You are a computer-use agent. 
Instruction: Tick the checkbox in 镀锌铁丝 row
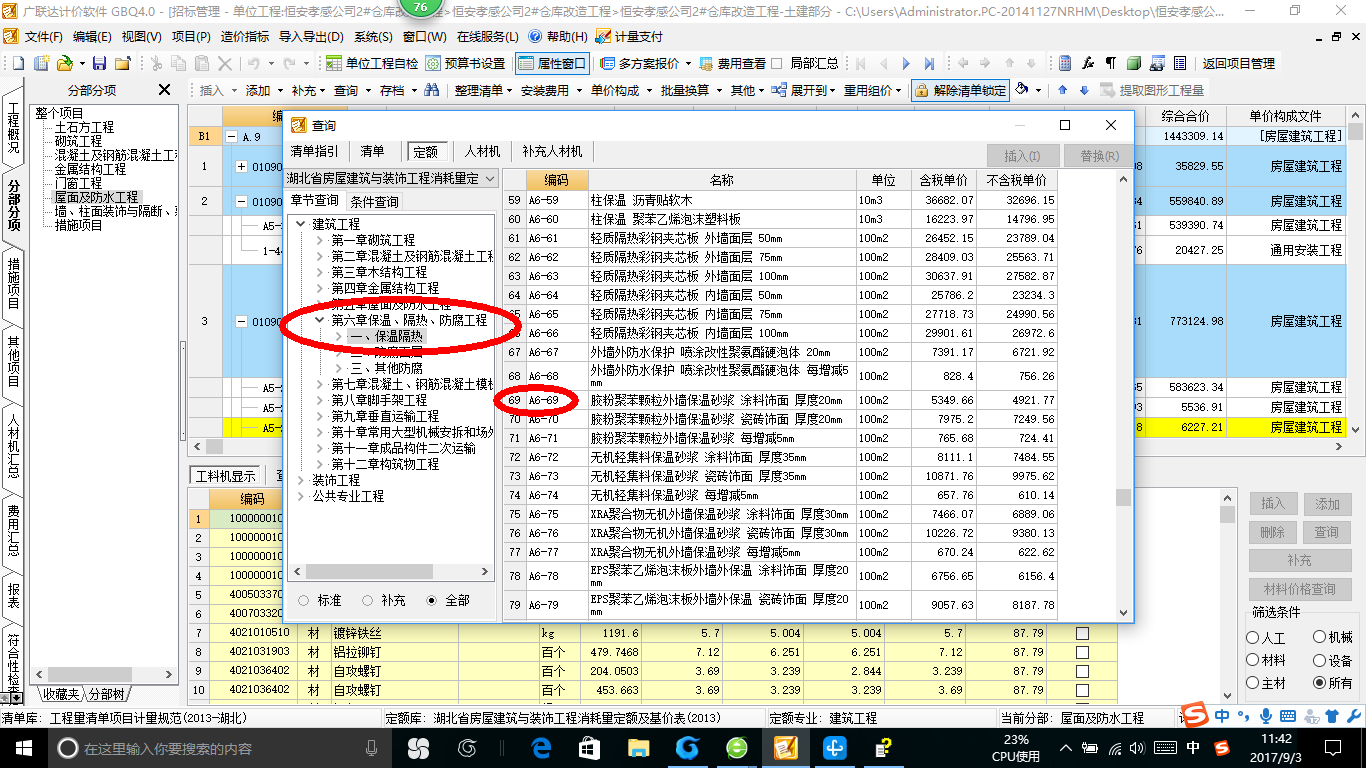[x=1082, y=633]
